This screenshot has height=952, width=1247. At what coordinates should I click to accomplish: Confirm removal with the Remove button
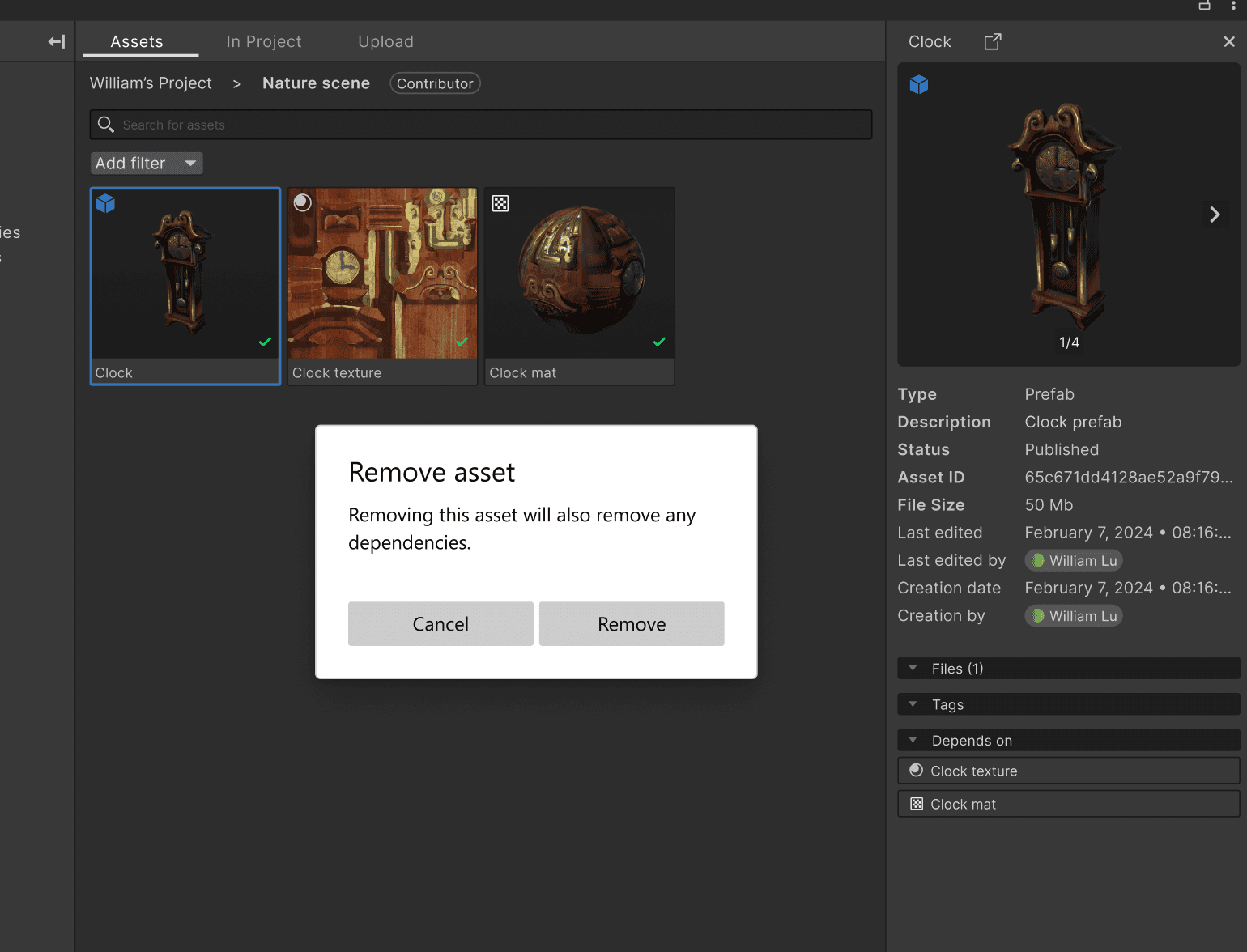click(632, 623)
